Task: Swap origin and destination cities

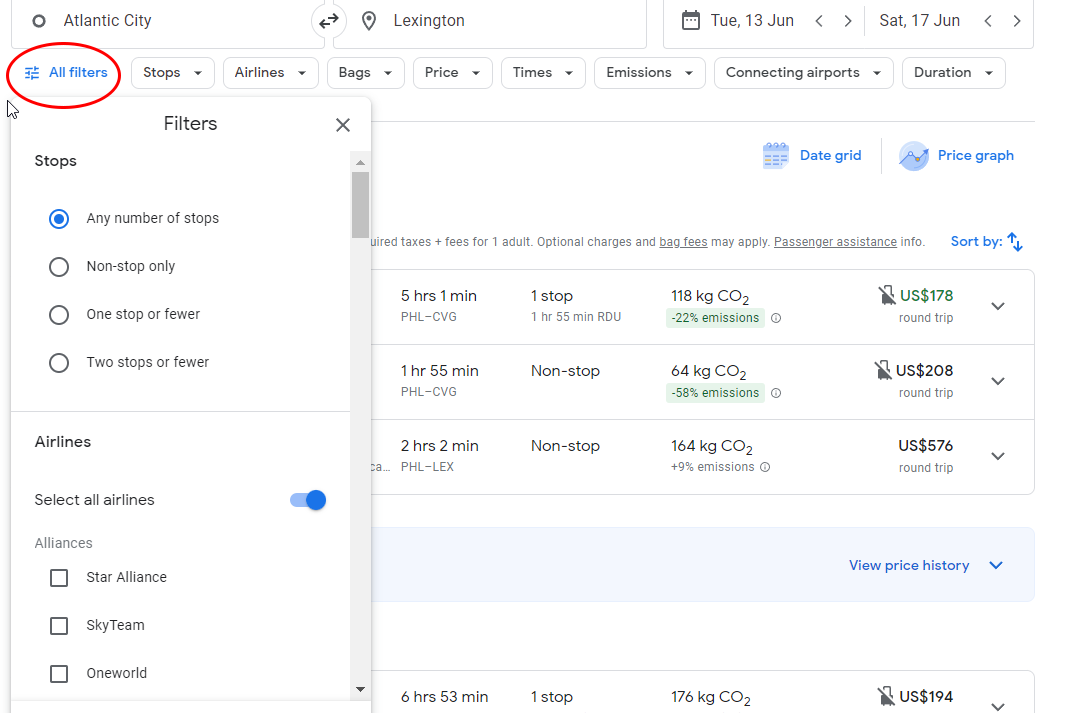Action: coord(328,21)
